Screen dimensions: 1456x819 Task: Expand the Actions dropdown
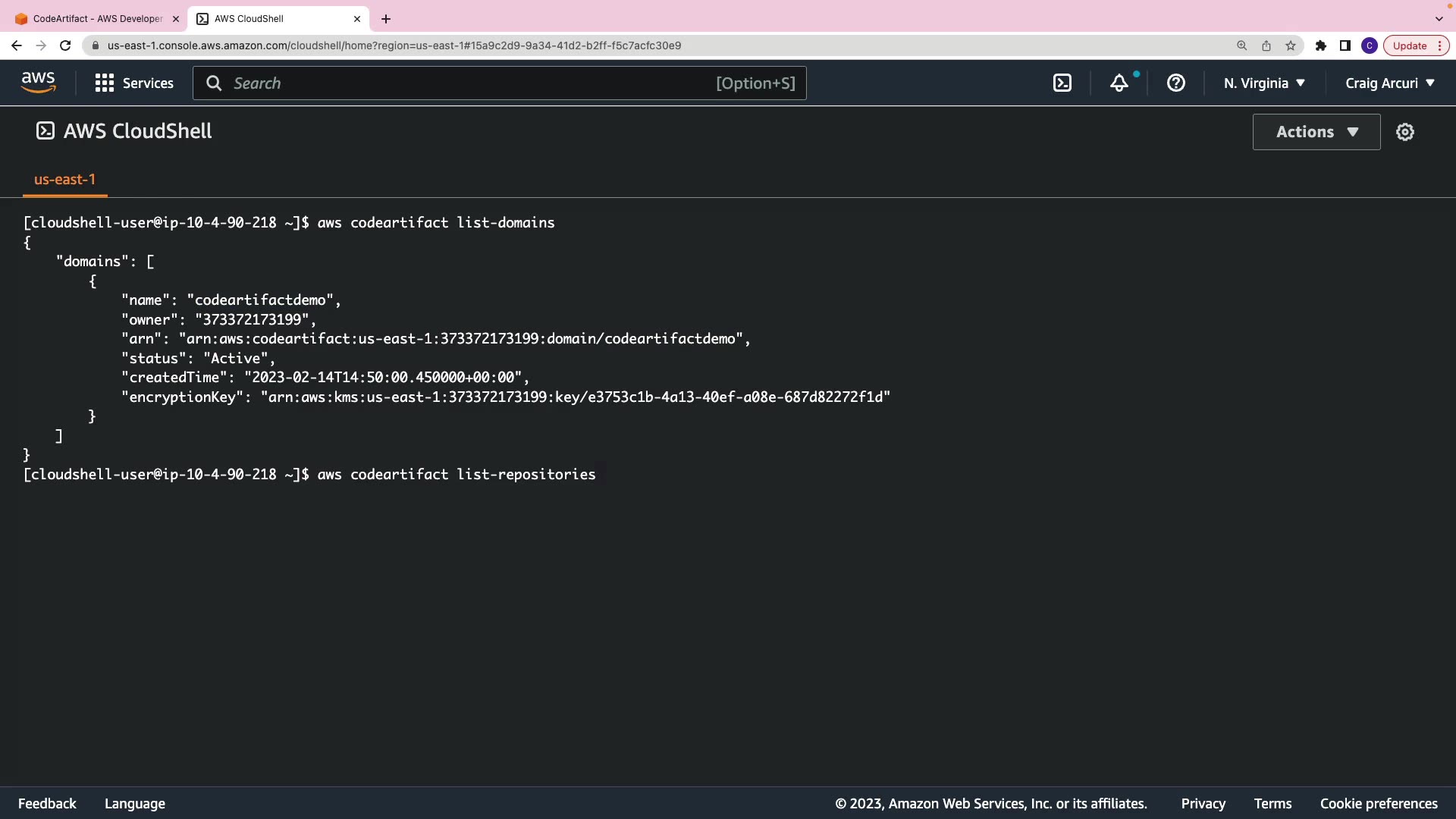[x=1316, y=132]
